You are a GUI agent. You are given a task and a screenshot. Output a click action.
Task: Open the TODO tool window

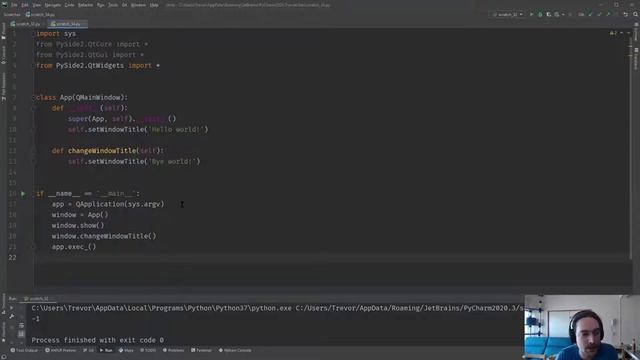click(x=148, y=350)
